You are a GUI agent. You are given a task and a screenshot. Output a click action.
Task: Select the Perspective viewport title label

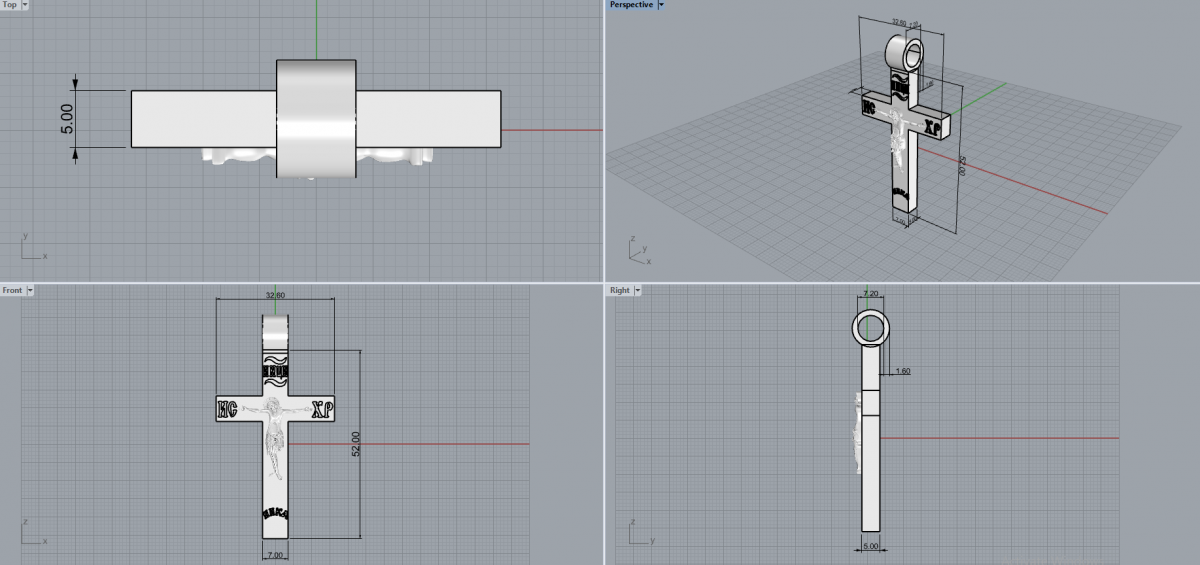tap(631, 5)
